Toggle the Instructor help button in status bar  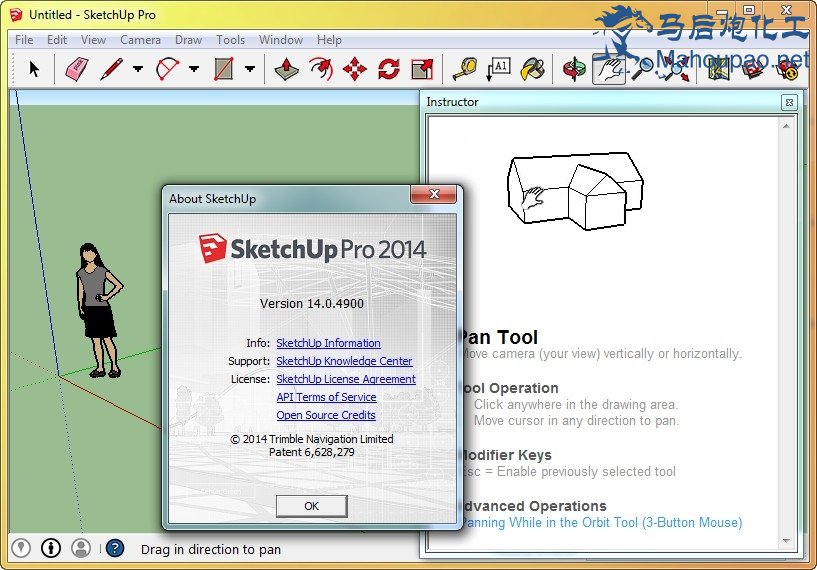[115, 548]
